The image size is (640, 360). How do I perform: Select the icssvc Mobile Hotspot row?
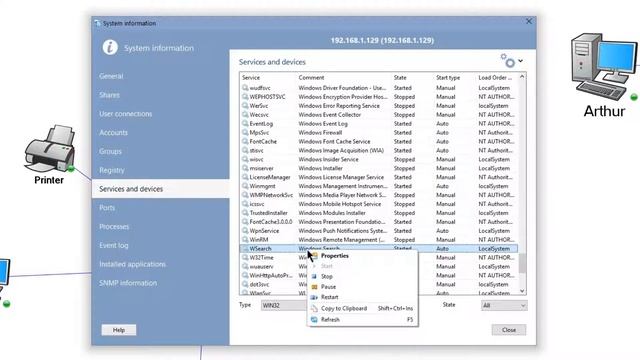pyautogui.click(x=379, y=204)
